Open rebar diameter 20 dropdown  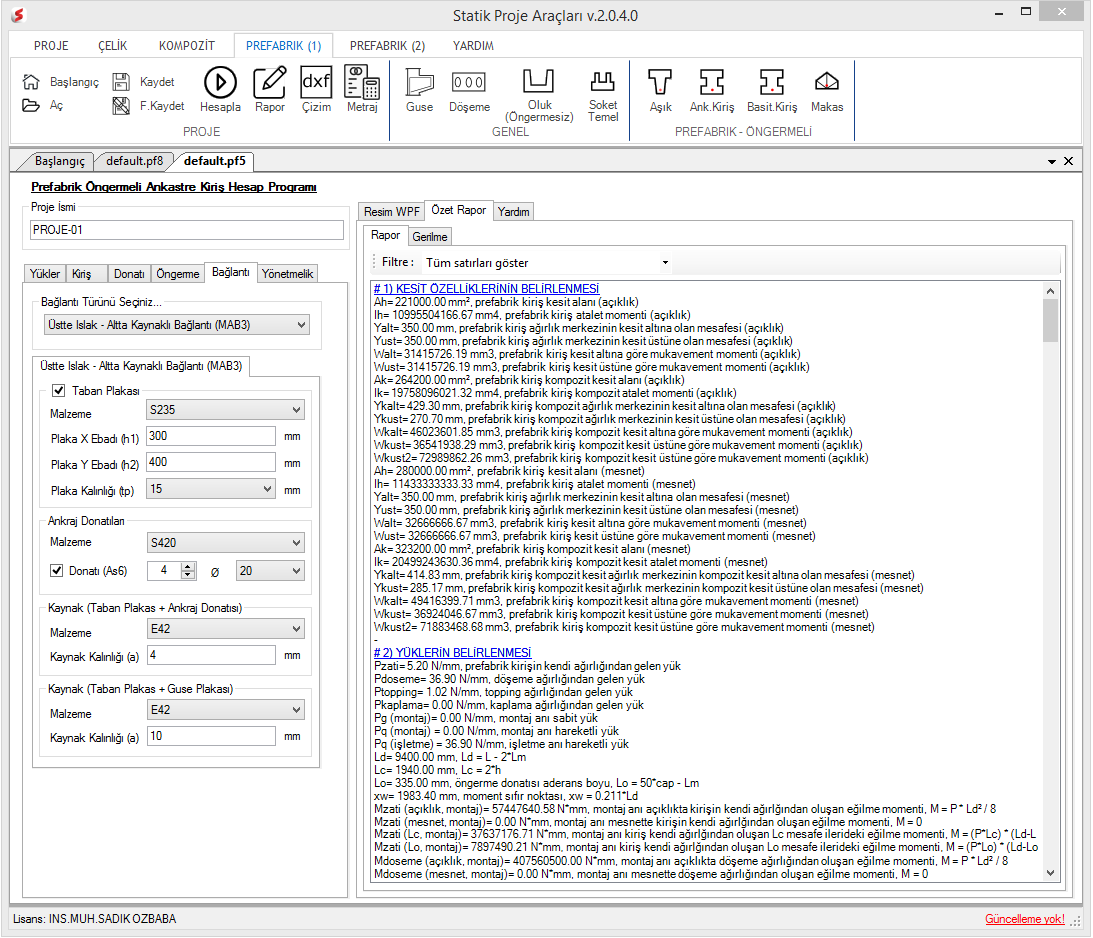point(270,571)
